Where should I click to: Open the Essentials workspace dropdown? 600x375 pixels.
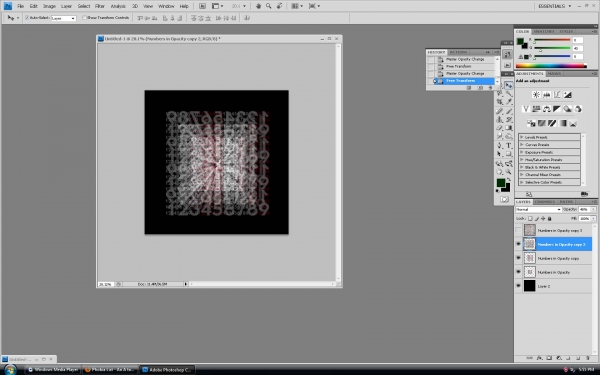tap(554, 6)
